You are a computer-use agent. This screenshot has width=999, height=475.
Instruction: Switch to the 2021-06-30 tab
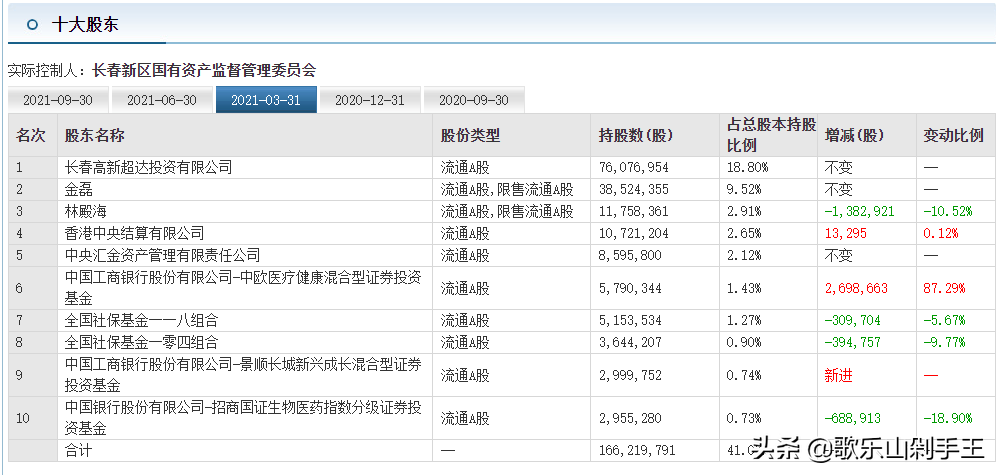click(162, 100)
